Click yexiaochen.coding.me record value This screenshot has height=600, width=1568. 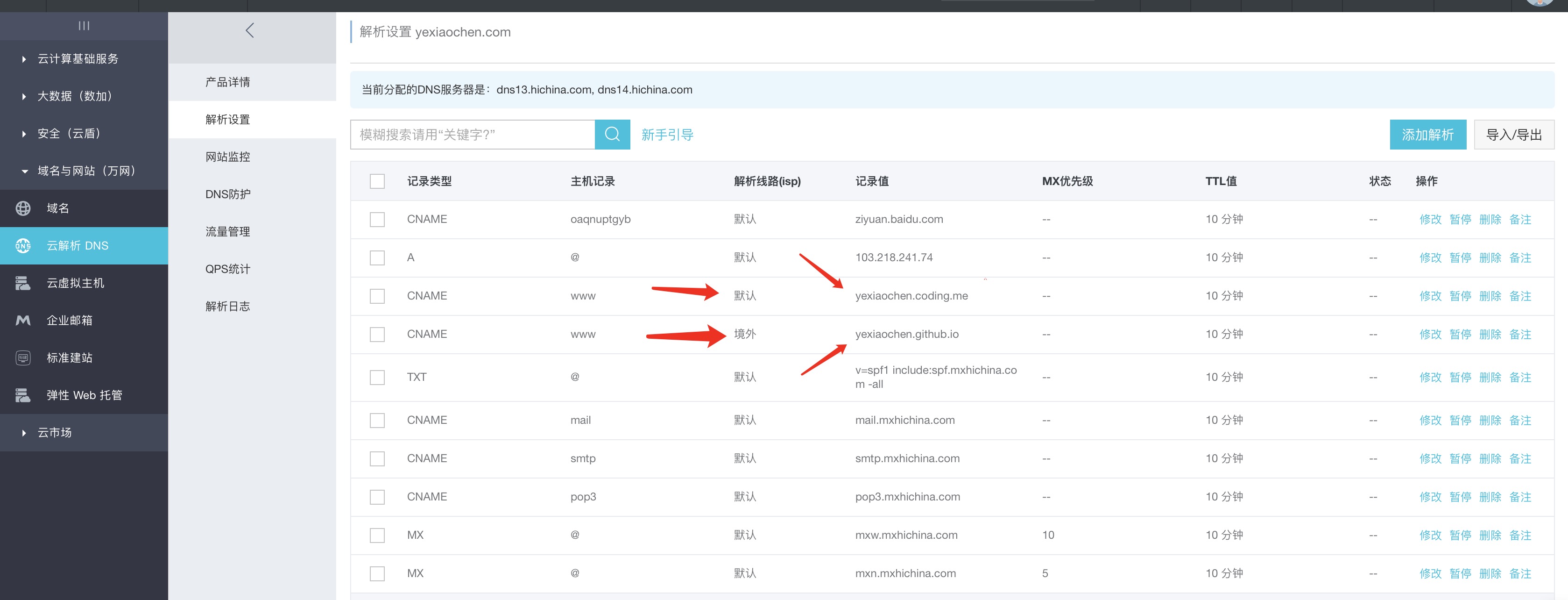click(x=911, y=296)
